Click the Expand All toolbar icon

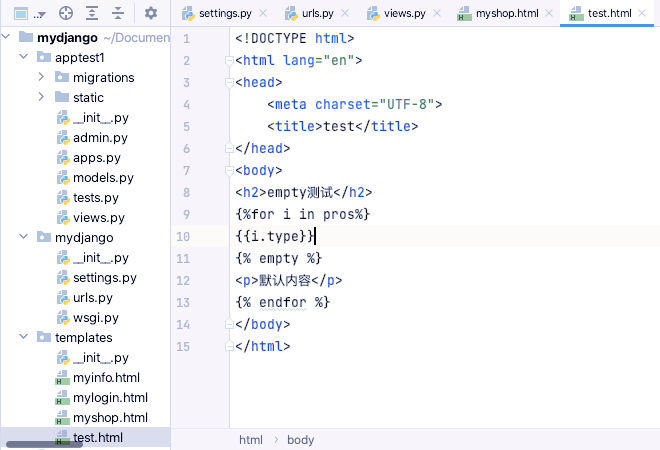pos(92,13)
